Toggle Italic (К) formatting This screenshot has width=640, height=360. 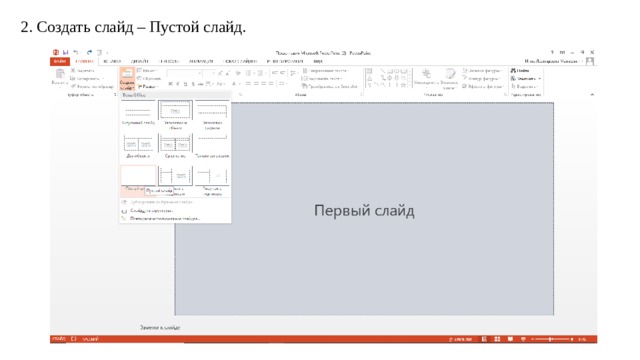[x=178, y=84]
